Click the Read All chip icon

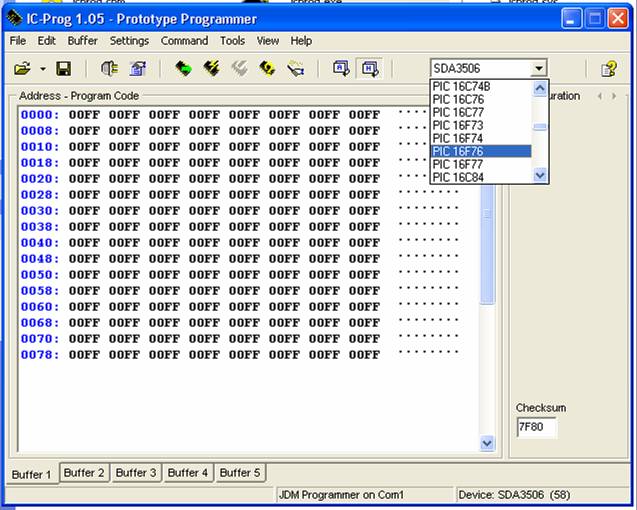click(183, 68)
